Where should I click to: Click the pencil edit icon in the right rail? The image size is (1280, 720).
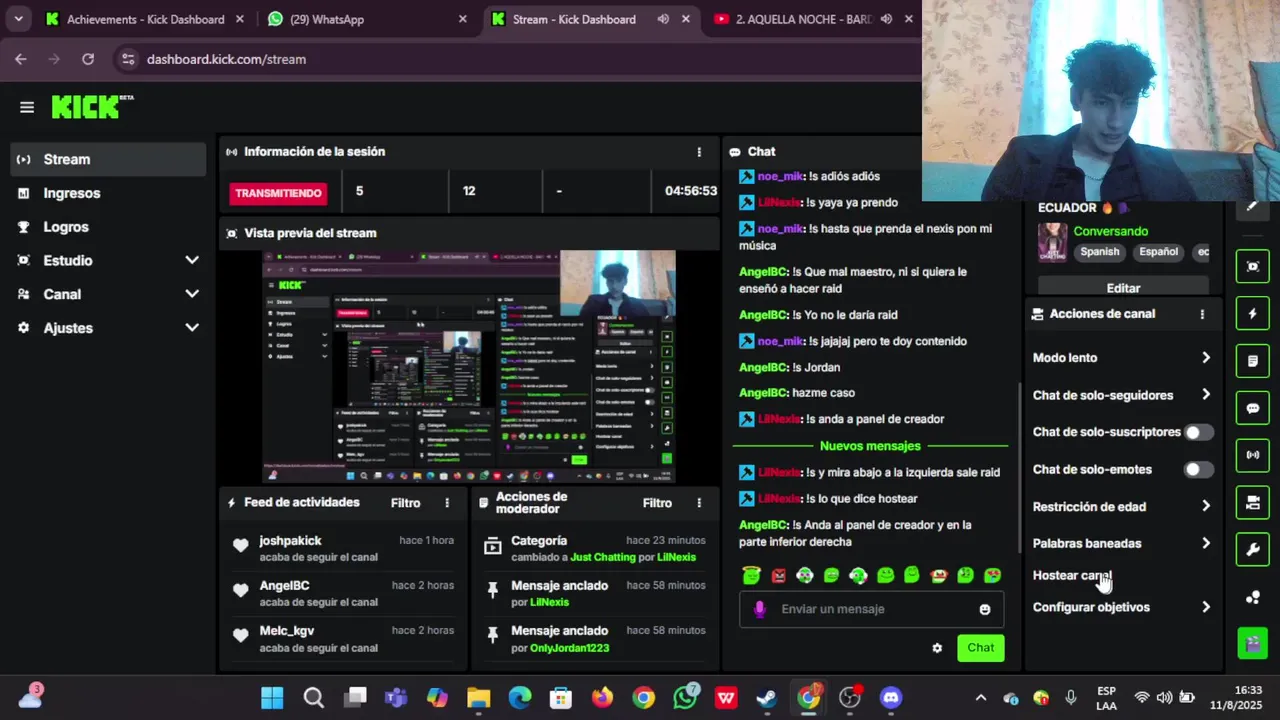tap(1252, 207)
